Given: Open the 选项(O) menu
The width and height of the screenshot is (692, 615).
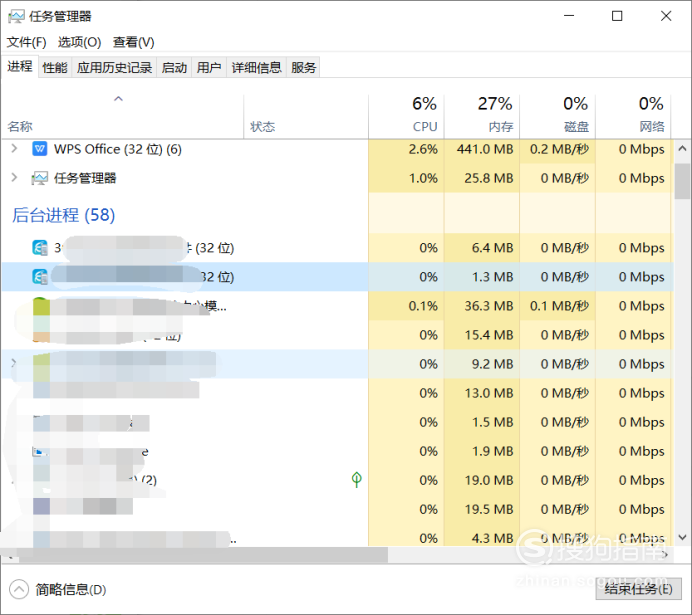Looking at the screenshot, I should (x=79, y=42).
